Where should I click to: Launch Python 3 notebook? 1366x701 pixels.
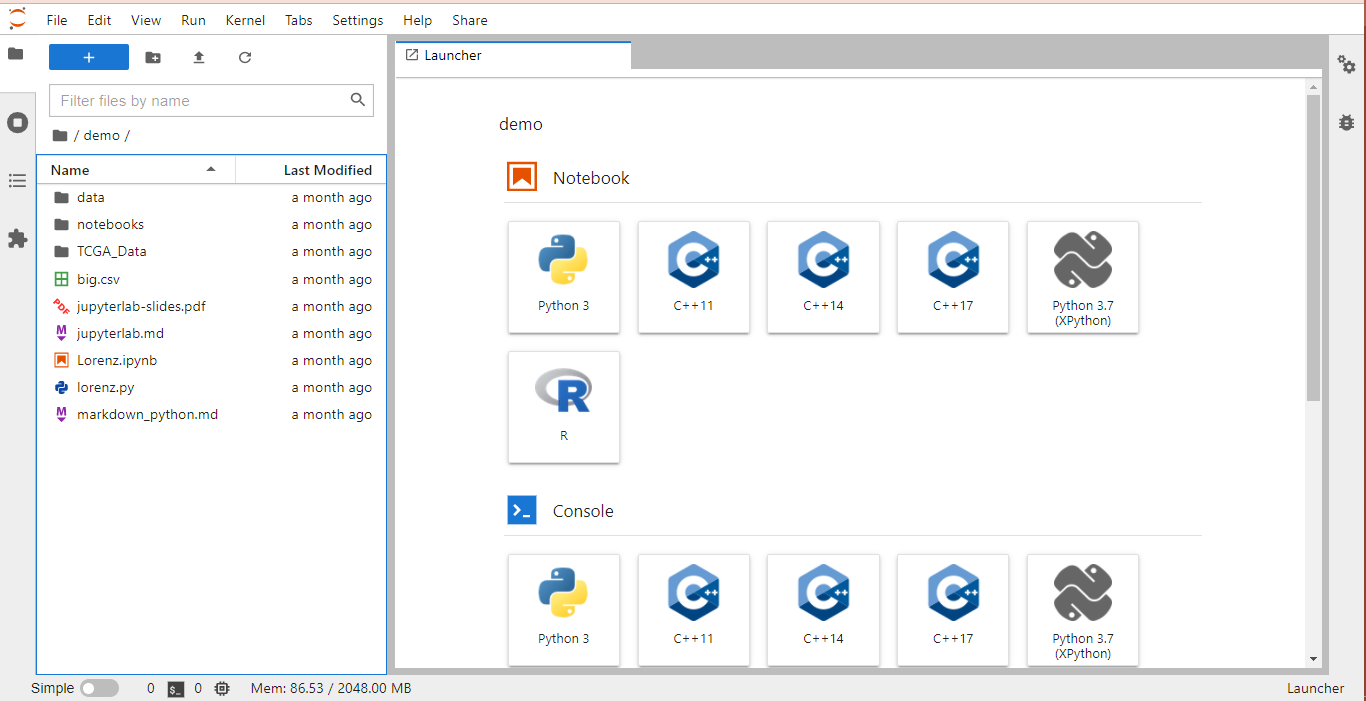(564, 277)
